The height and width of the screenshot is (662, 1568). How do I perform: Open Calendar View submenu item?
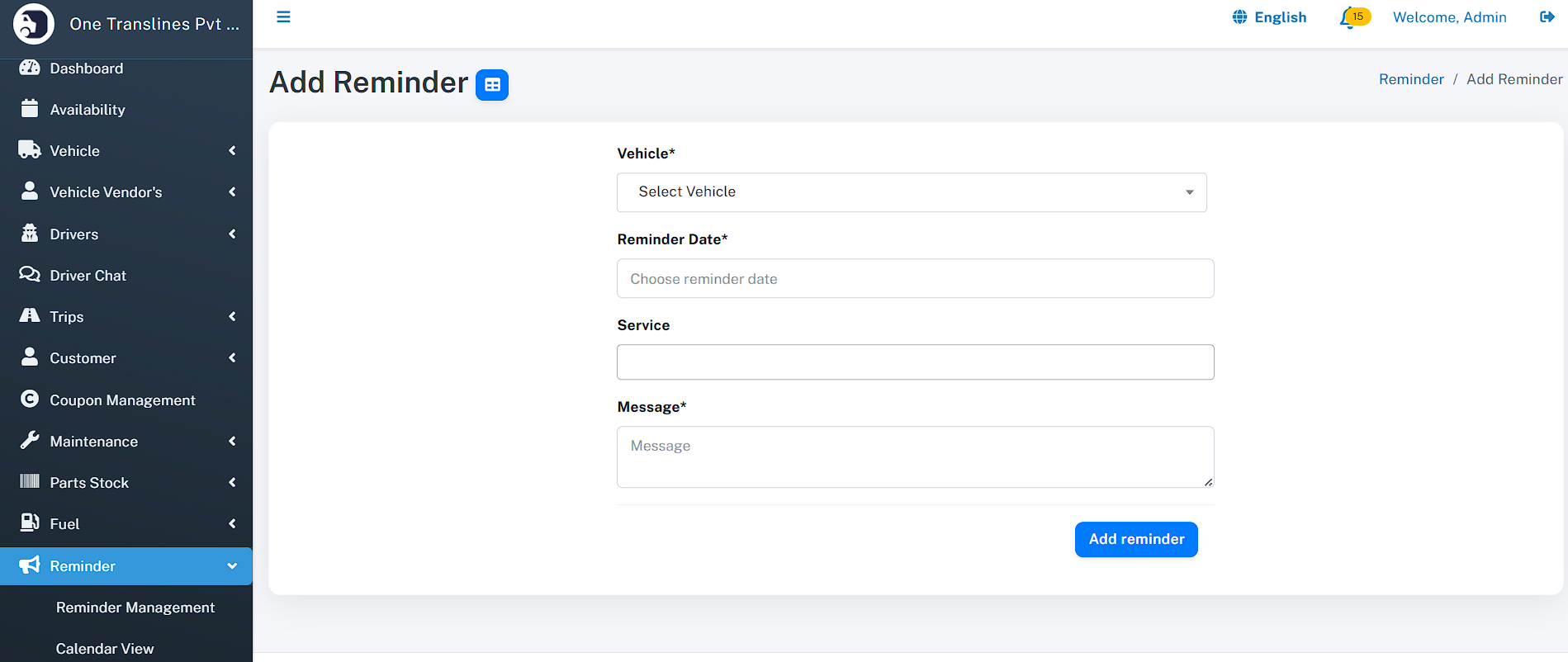[105, 649]
